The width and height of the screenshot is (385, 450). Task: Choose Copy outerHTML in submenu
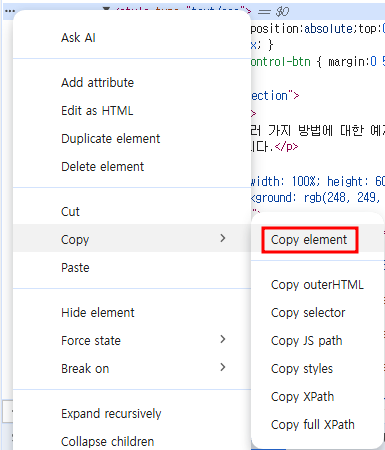coord(317,285)
